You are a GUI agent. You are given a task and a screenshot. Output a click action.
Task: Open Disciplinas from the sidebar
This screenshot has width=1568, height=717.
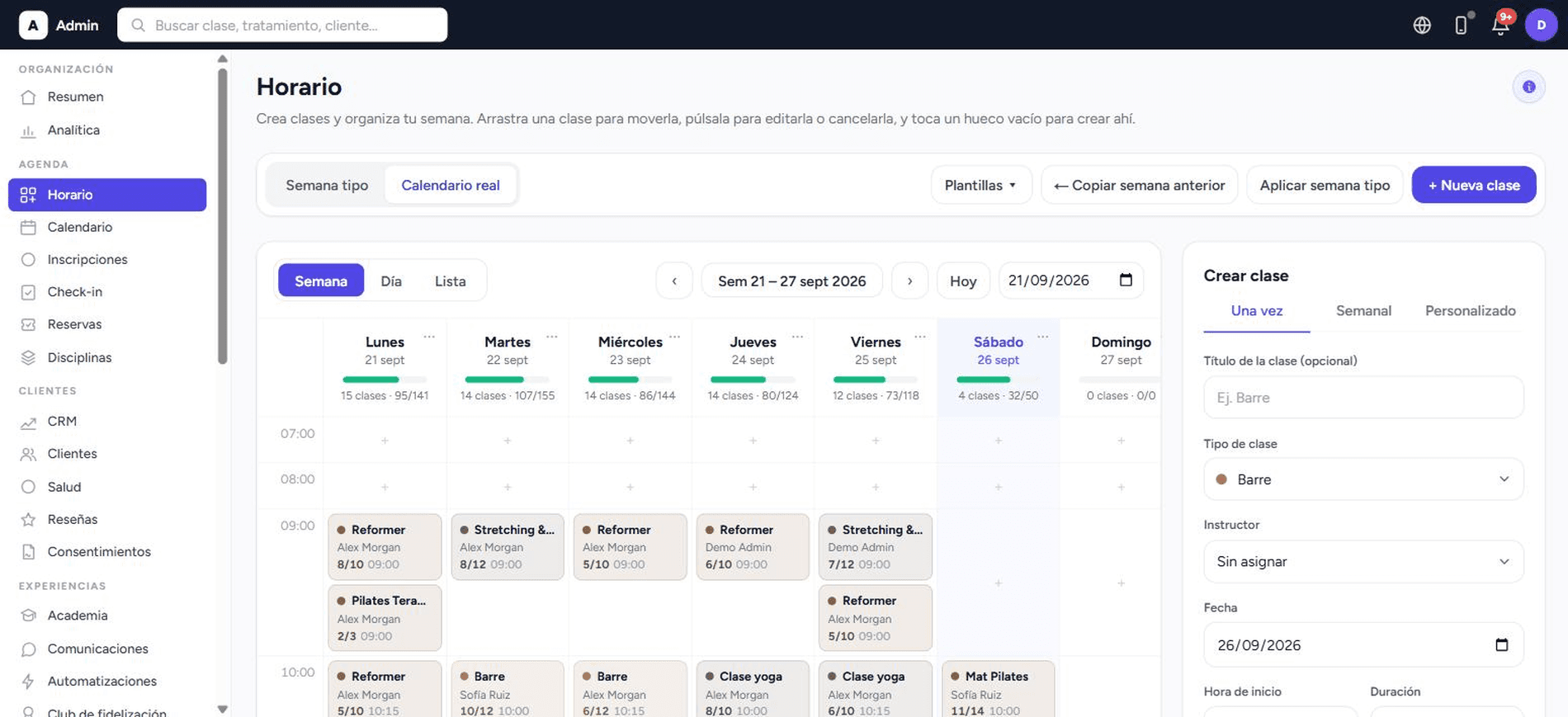[107, 357]
